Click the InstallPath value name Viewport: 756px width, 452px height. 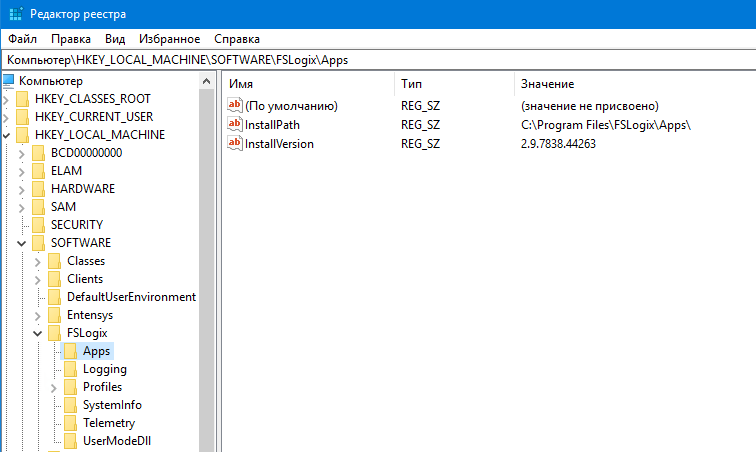pos(272,125)
